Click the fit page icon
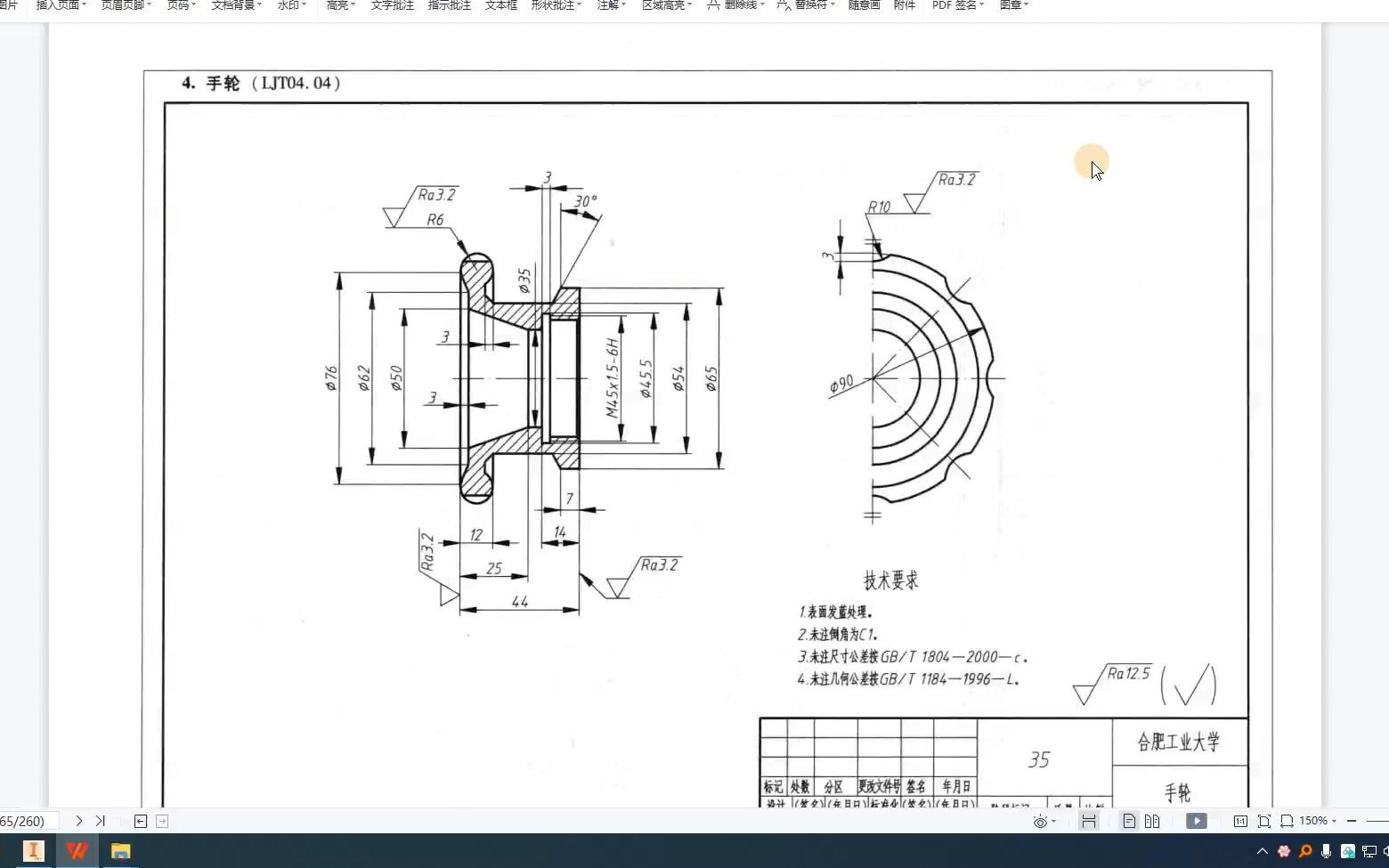The height and width of the screenshot is (868, 1389). 1264,821
